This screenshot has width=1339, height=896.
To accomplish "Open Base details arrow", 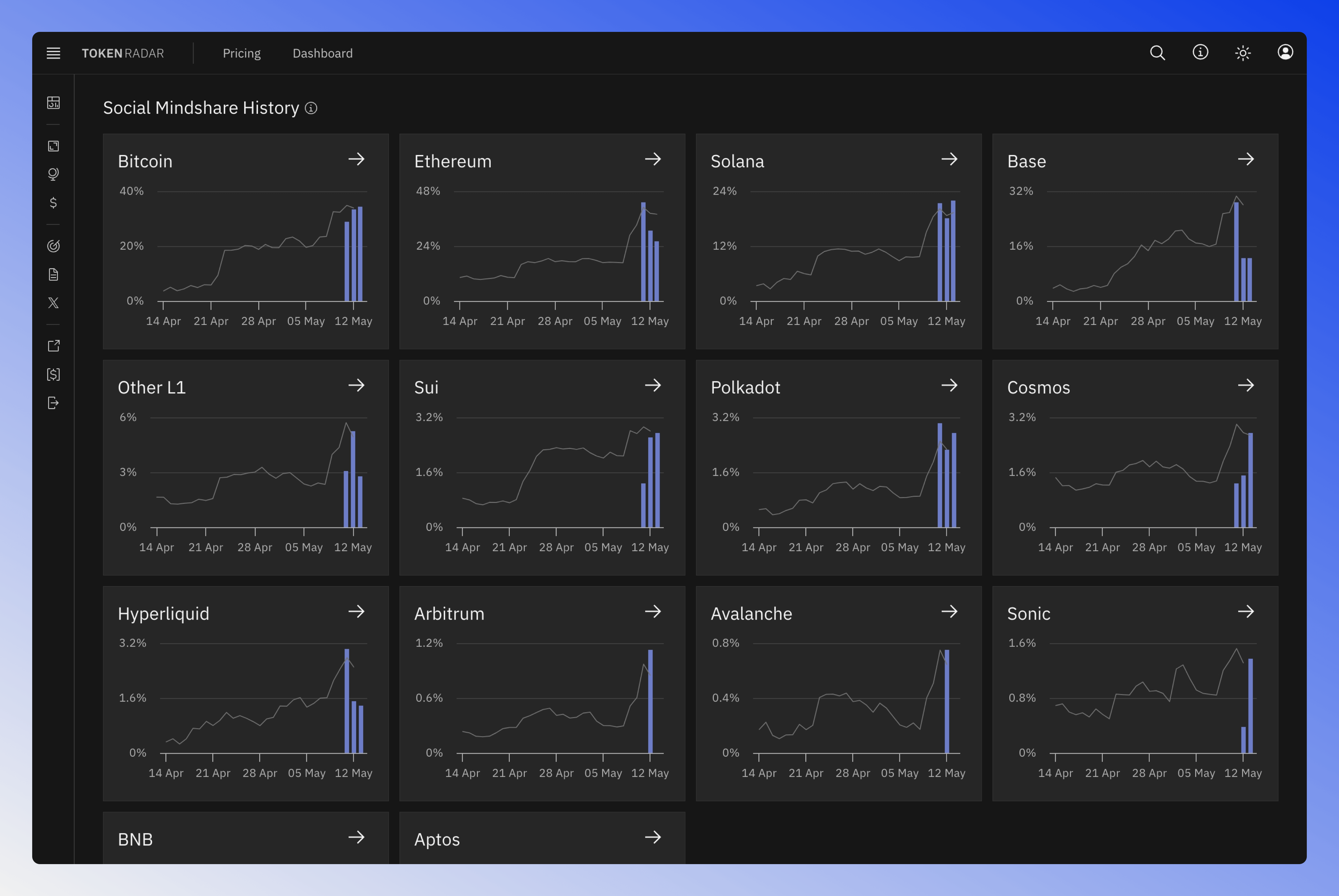I will tap(1246, 159).
